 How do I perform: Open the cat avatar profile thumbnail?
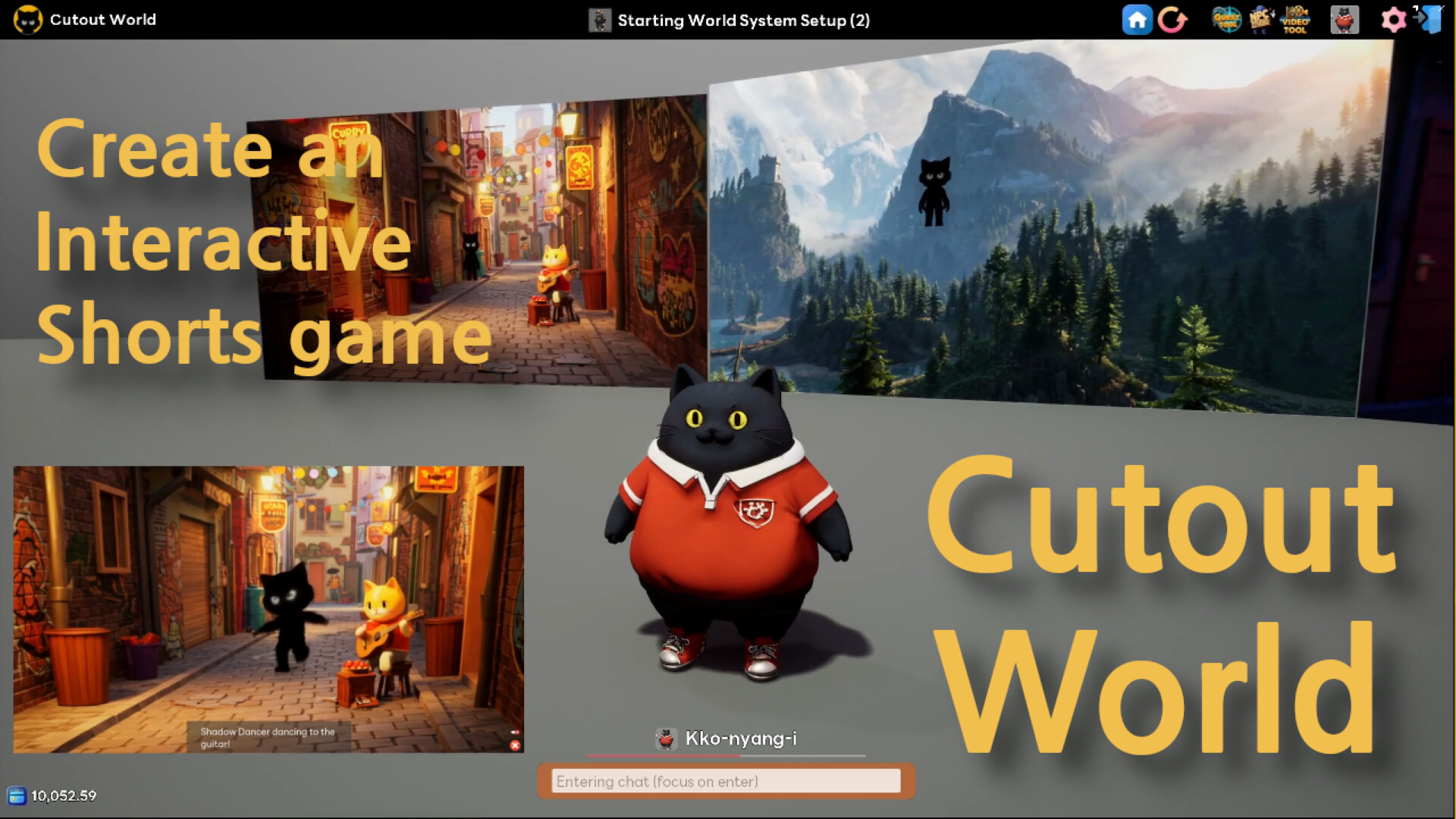click(1345, 20)
